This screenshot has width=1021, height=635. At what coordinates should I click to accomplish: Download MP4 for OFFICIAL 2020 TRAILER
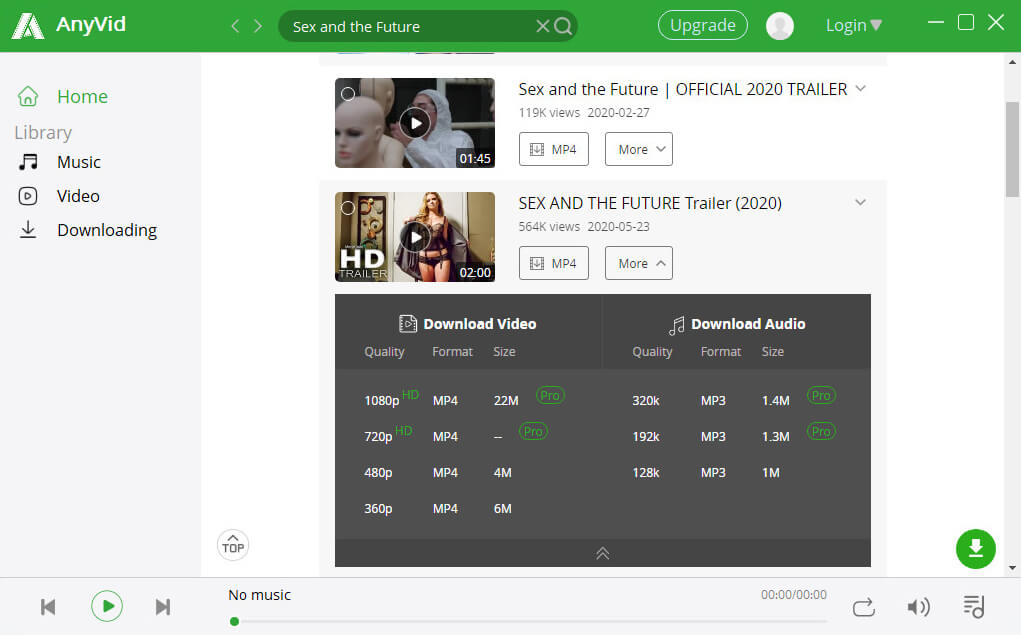pyautogui.click(x=553, y=149)
